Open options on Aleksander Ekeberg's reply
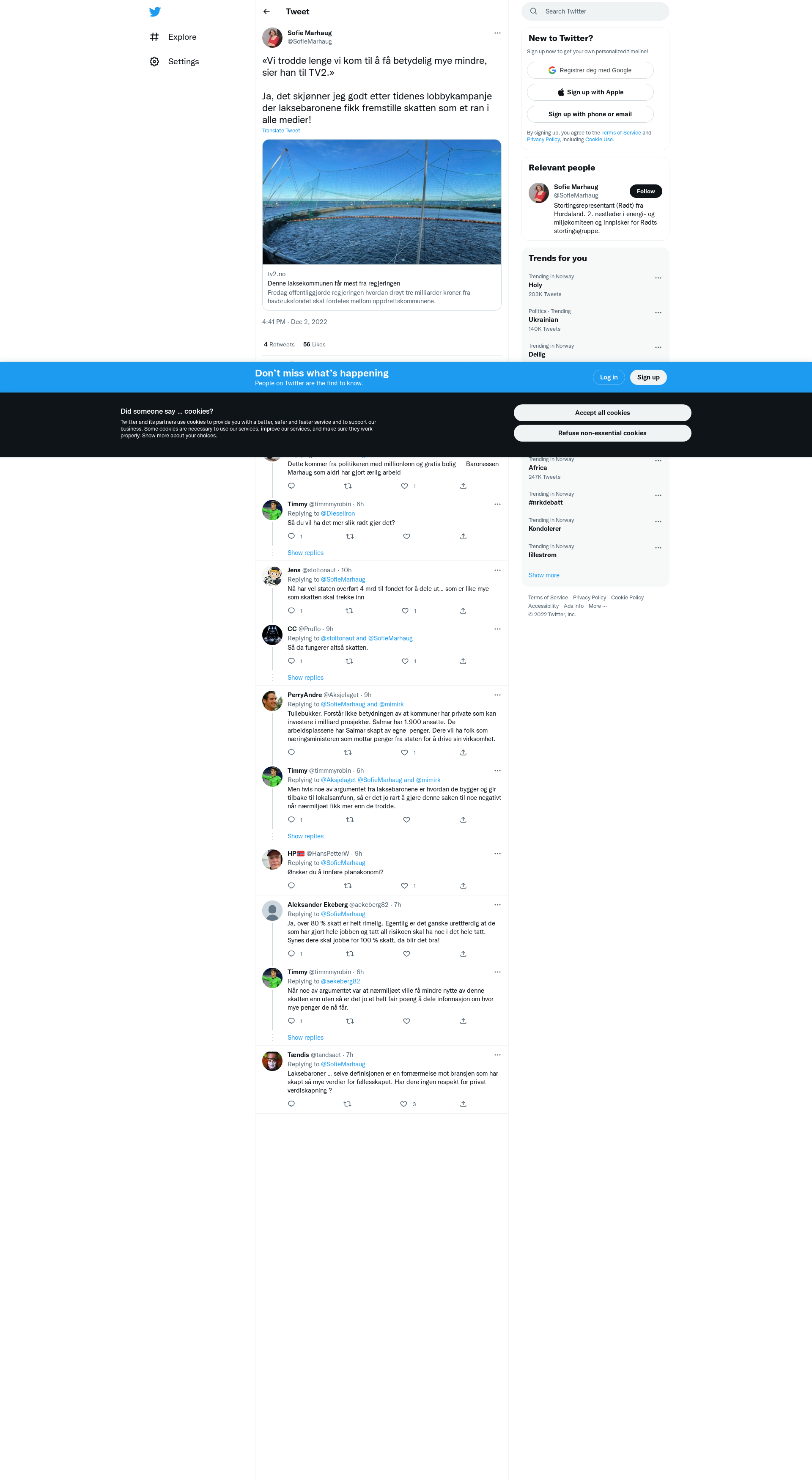This screenshot has width=812, height=1480. click(497, 904)
